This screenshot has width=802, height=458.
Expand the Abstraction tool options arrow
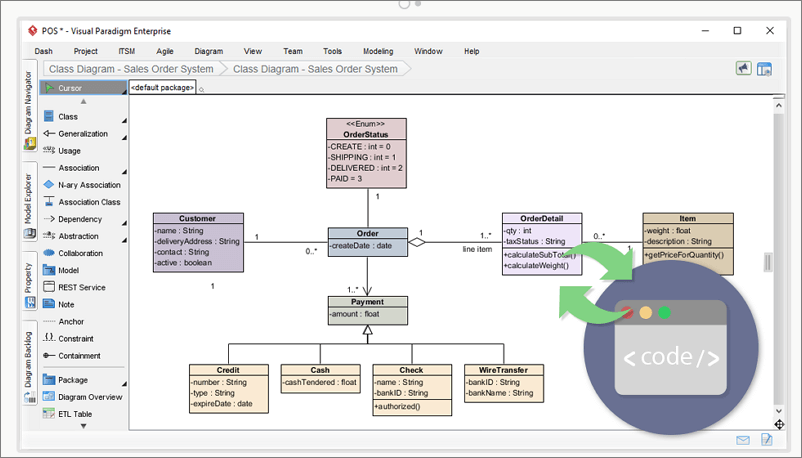124,240
